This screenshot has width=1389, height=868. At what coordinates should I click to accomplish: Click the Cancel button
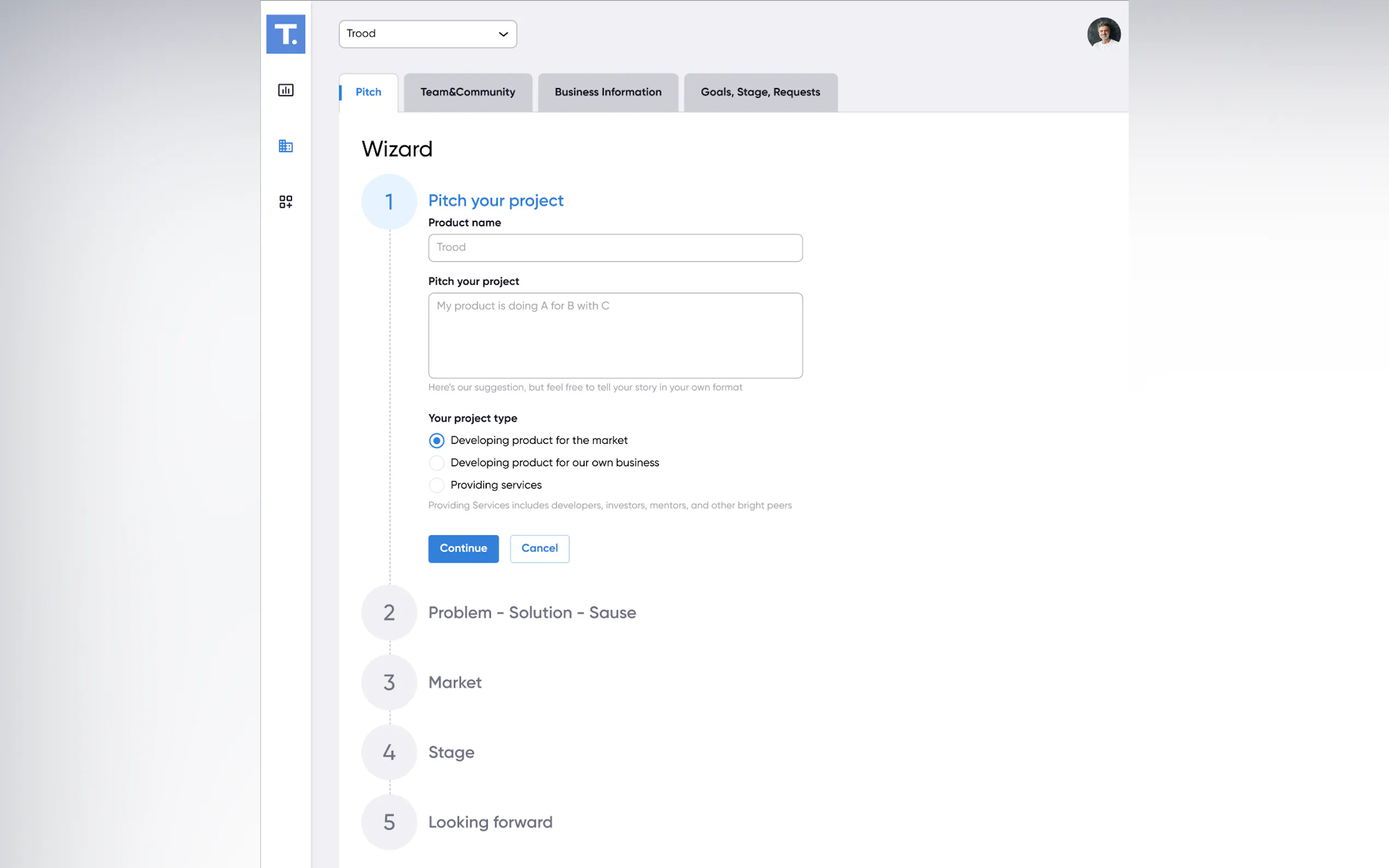point(539,548)
